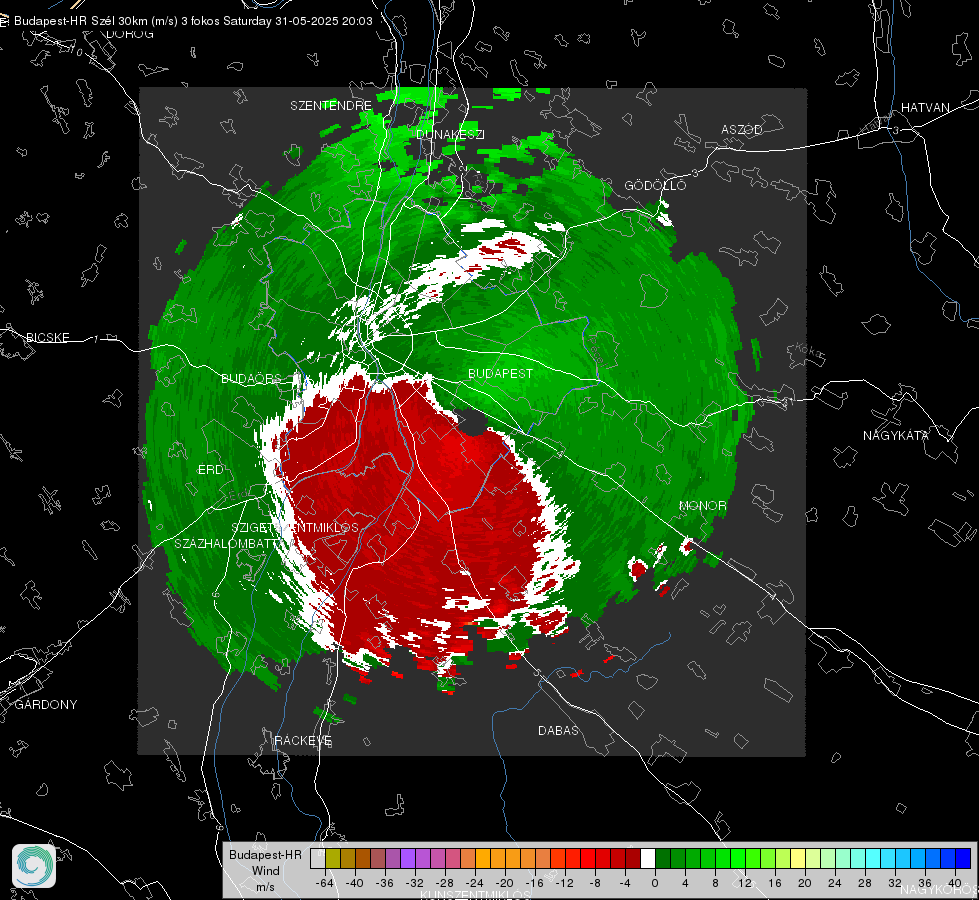This screenshot has width=979, height=900.
Task: Click the RACKEVE city label
Action: (x=303, y=740)
